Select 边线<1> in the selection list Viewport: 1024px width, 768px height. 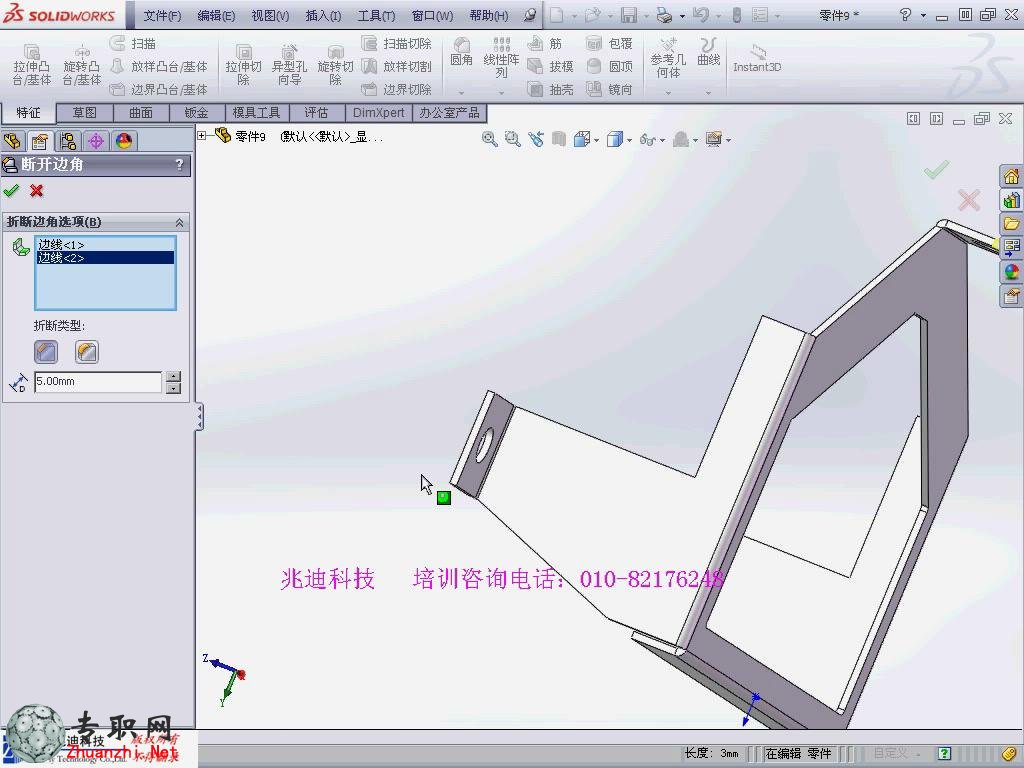coord(105,245)
